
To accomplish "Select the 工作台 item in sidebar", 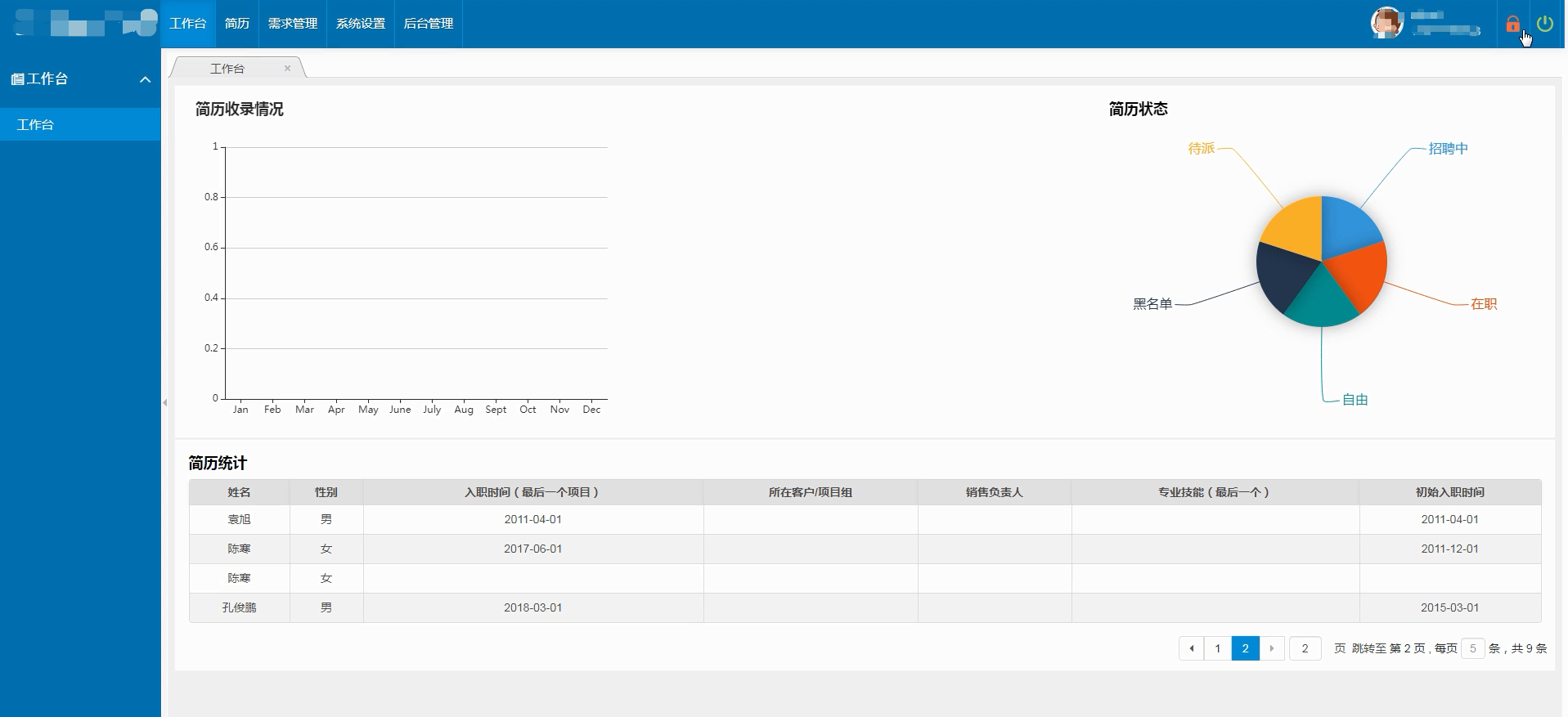I will tap(36, 125).
